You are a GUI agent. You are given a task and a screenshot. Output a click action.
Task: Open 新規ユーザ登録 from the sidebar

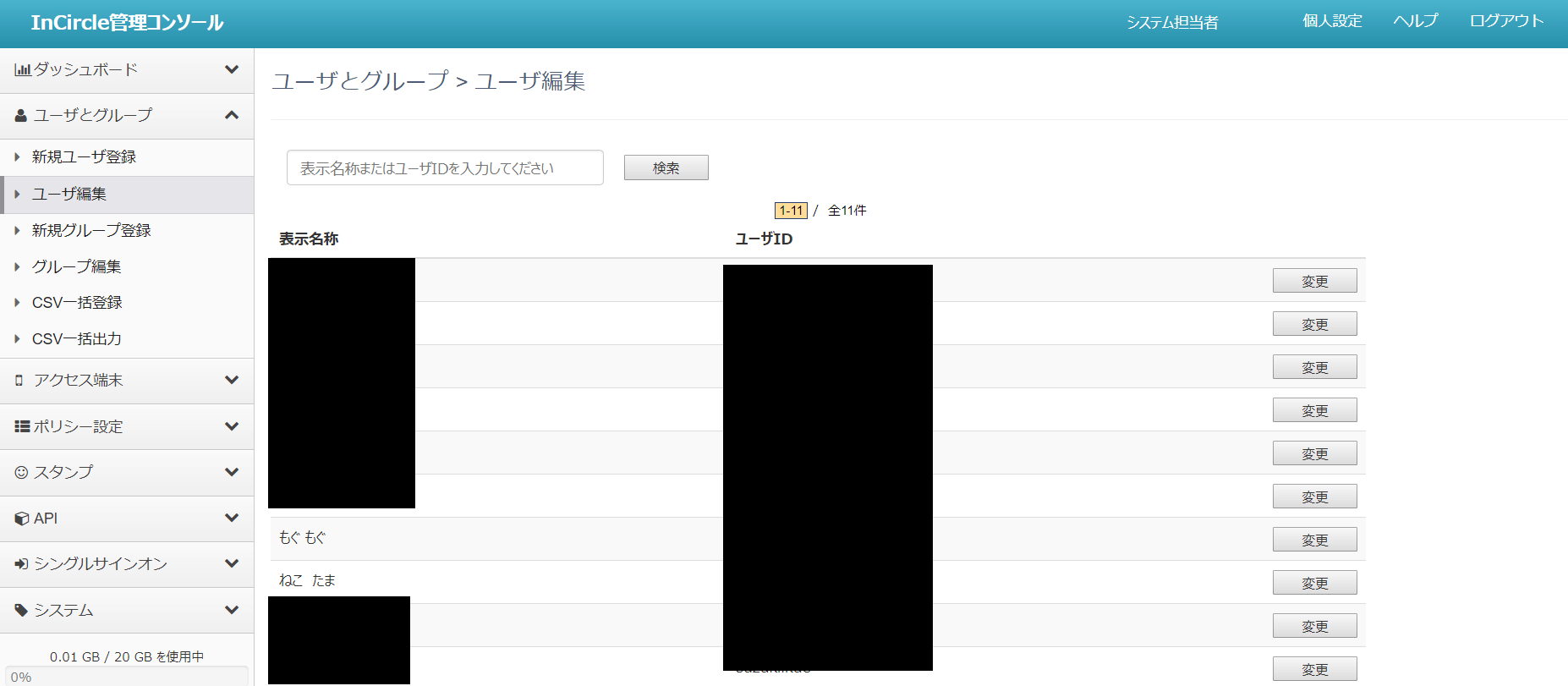click(x=84, y=157)
